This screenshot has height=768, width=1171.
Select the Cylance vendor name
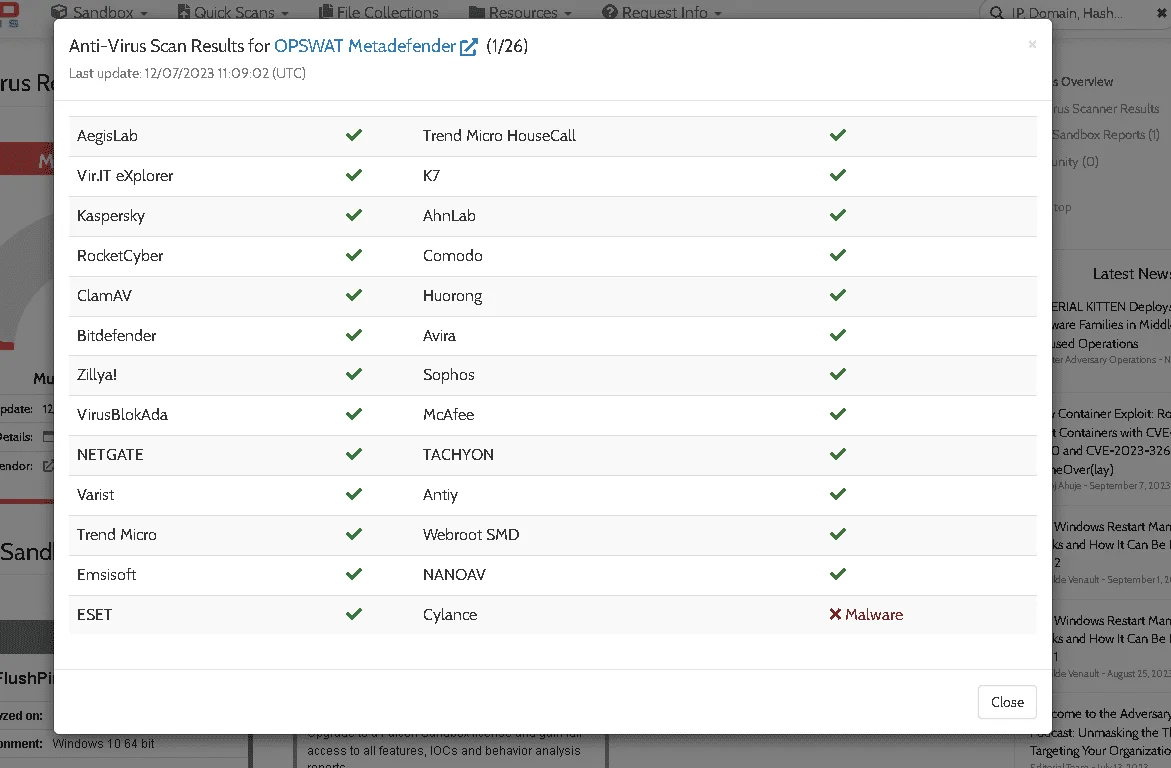(450, 615)
